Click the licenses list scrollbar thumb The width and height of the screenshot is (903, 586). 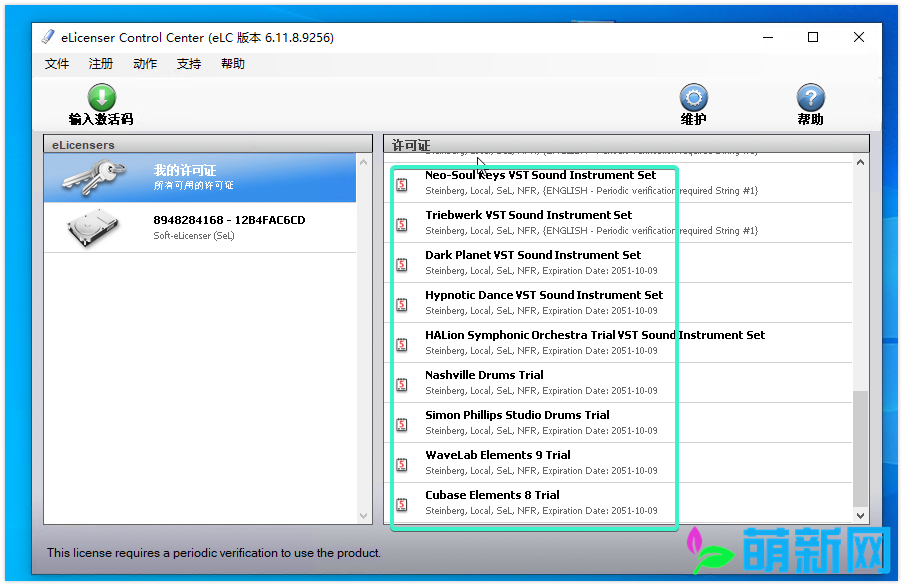click(x=860, y=449)
